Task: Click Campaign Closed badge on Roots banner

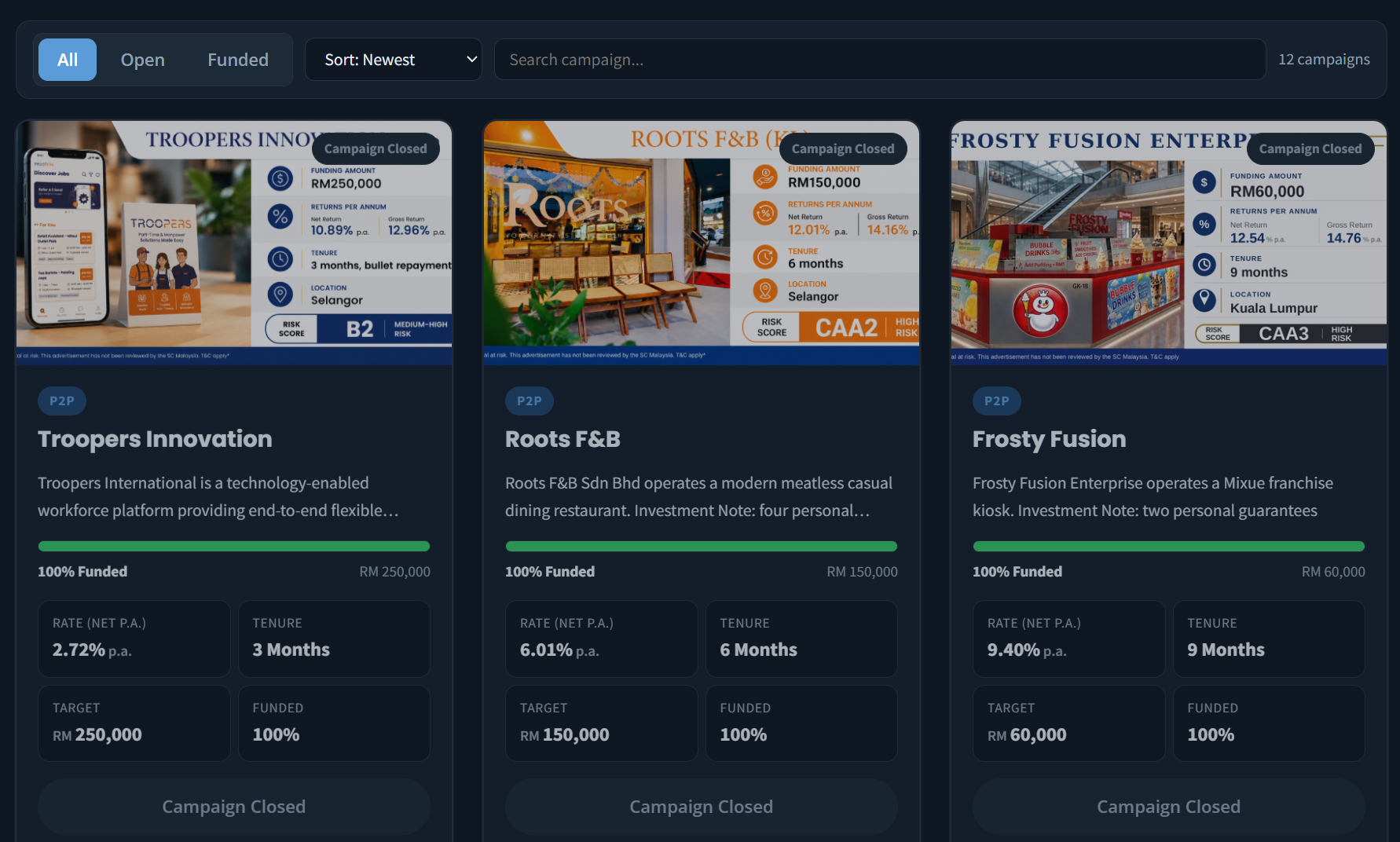Action: pyautogui.click(x=843, y=148)
